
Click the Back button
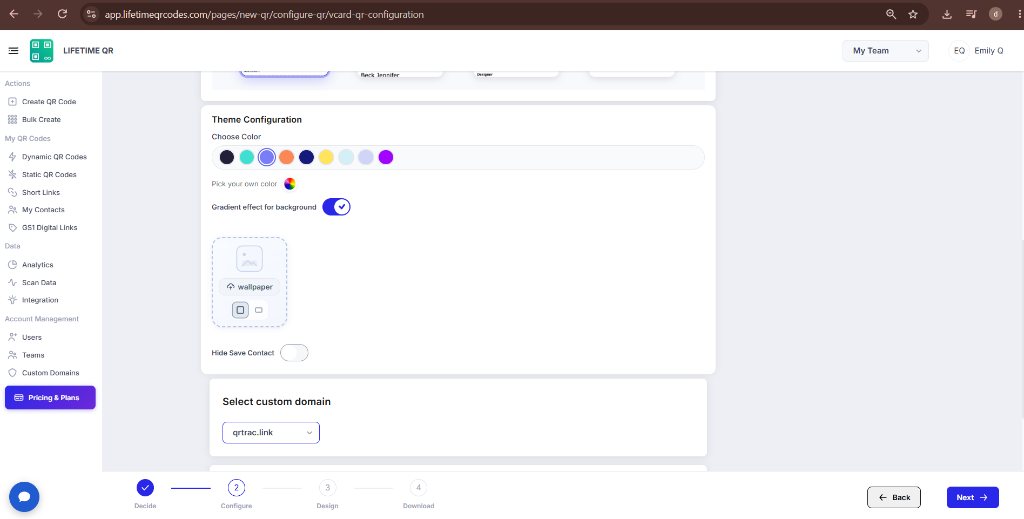tap(894, 497)
